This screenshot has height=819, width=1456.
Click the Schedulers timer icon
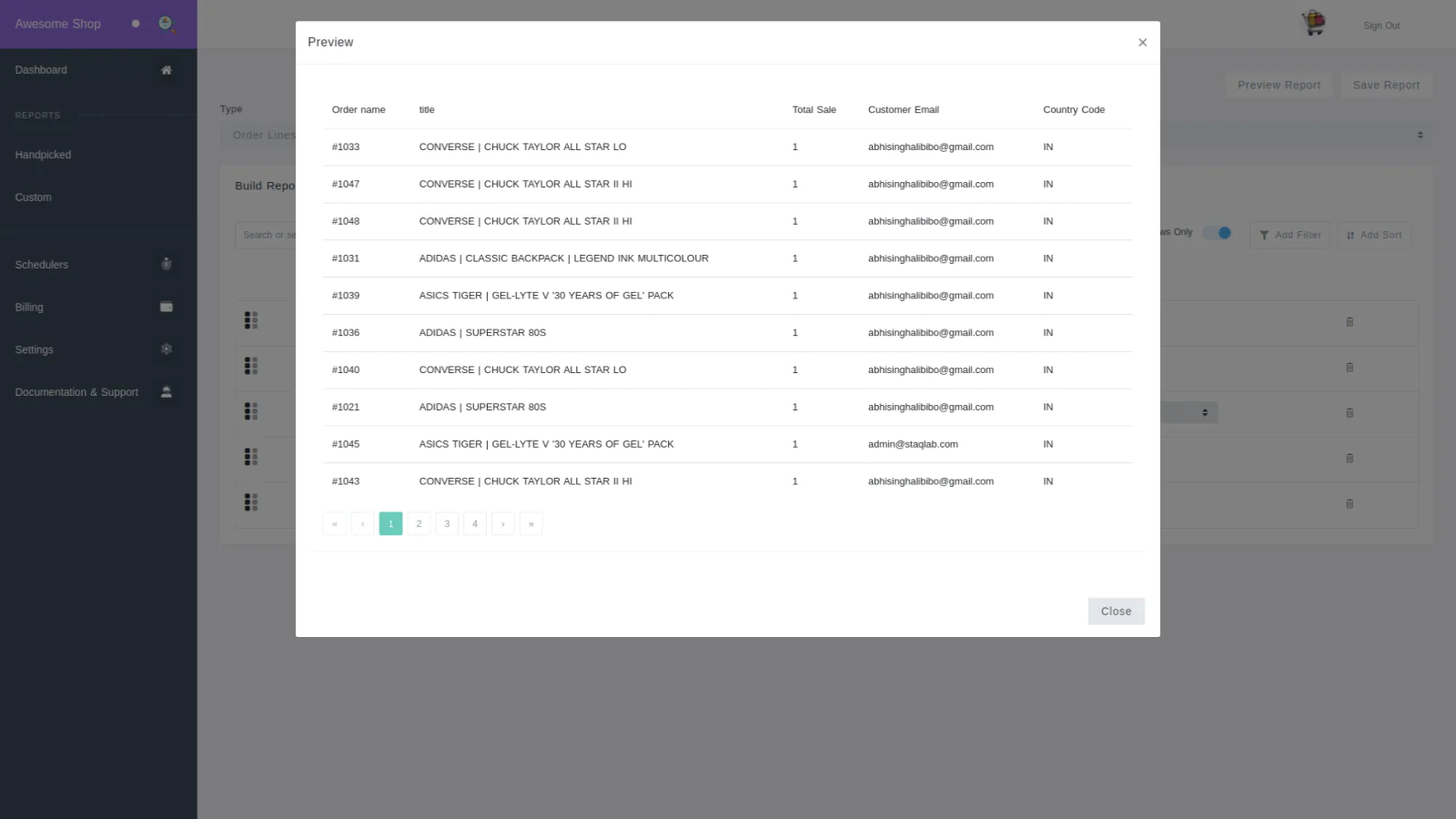tap(167, 265)
